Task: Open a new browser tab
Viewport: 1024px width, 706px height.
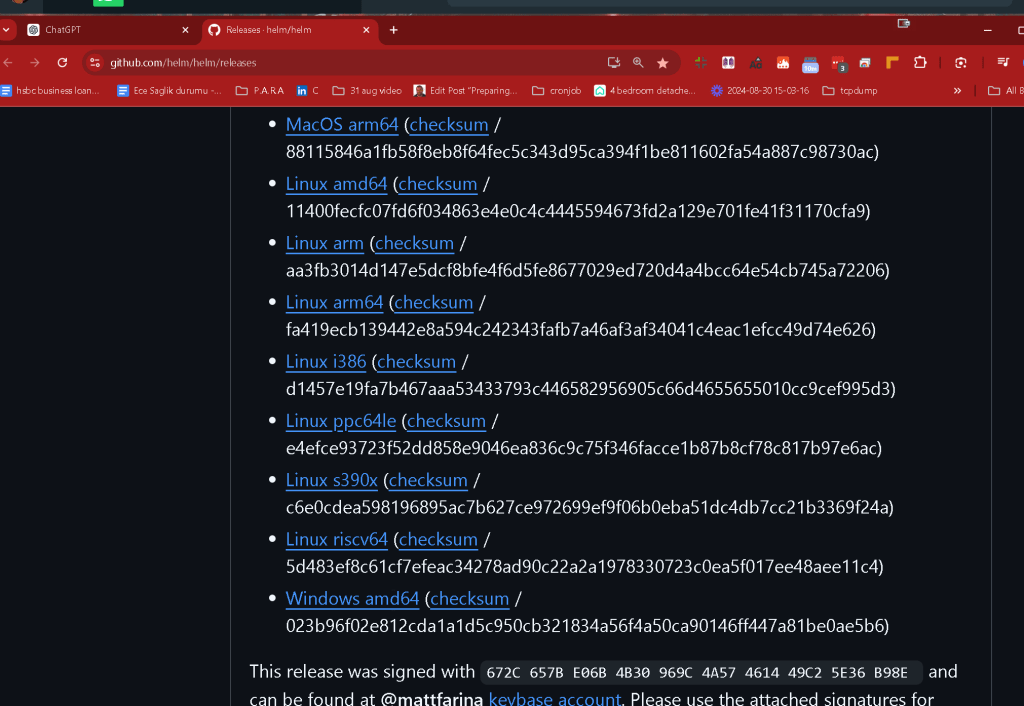Action: click(x=393, y=30)
